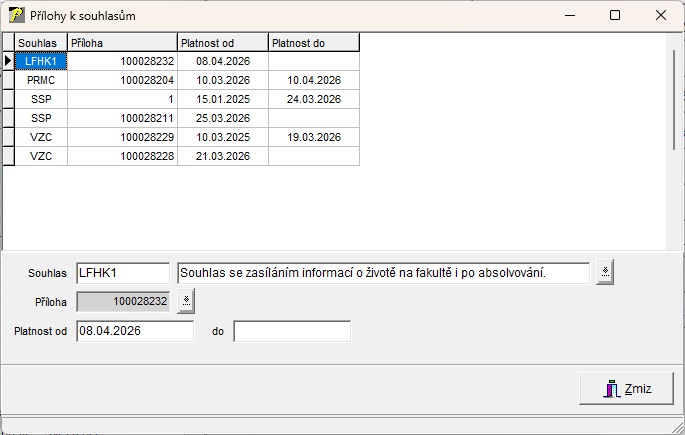Click the Zmiz button

click(x=626, y=389)
